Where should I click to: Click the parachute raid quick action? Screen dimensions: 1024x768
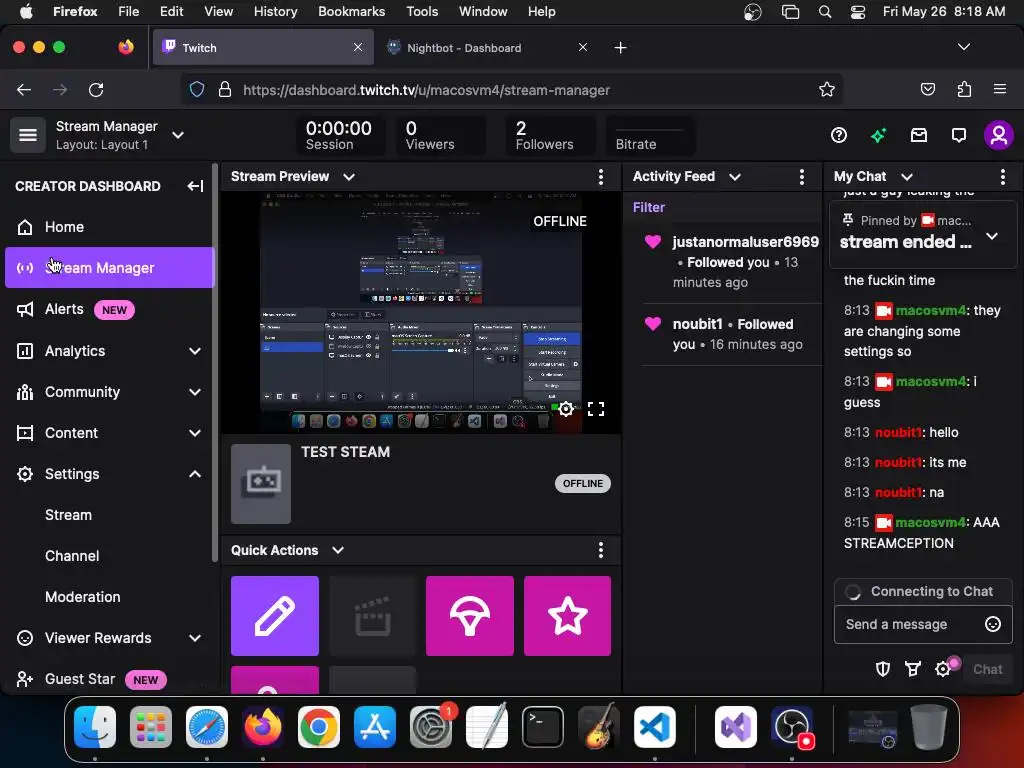[x=470, y=616]
